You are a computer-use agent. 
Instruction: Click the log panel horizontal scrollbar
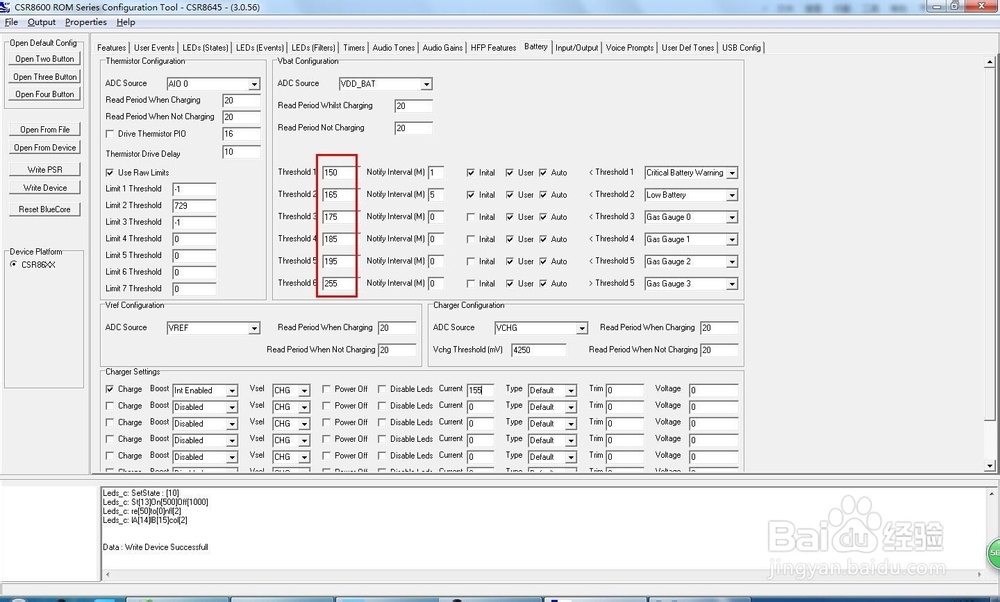(543, 575)
